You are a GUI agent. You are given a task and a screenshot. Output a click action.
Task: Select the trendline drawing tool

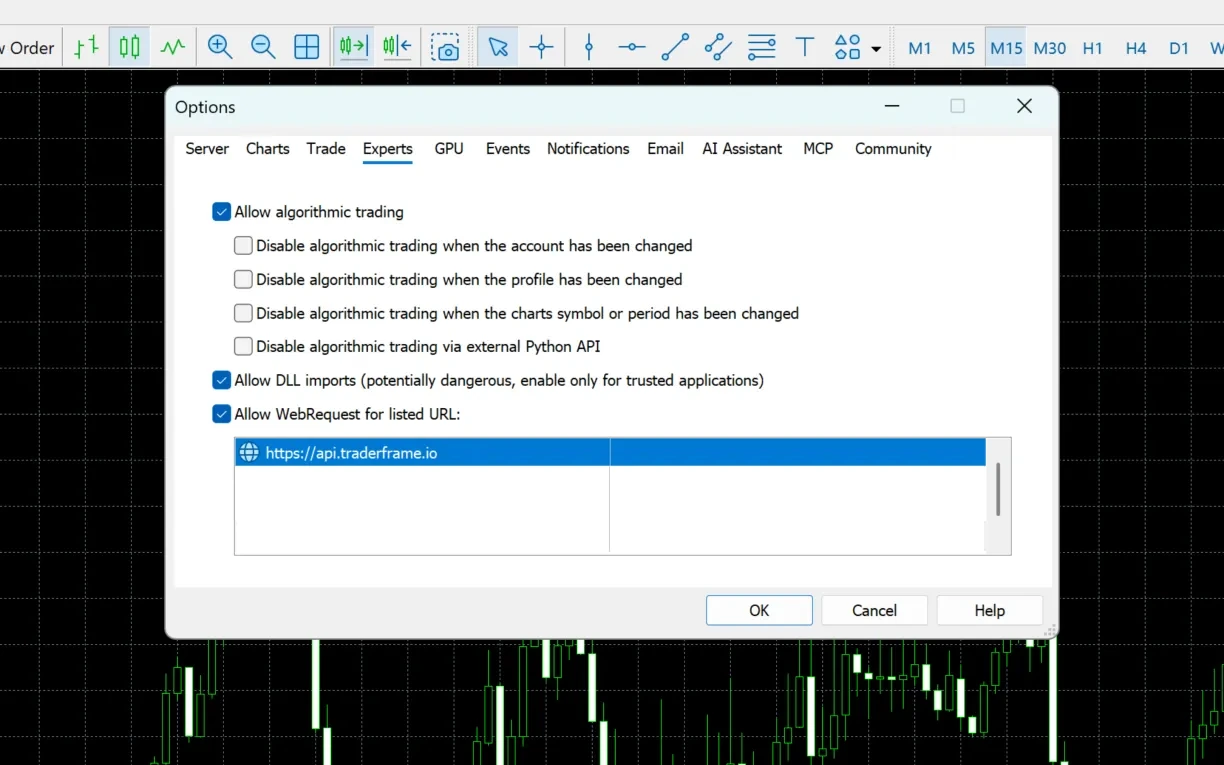pyautogui.click(x=675, y=47)
